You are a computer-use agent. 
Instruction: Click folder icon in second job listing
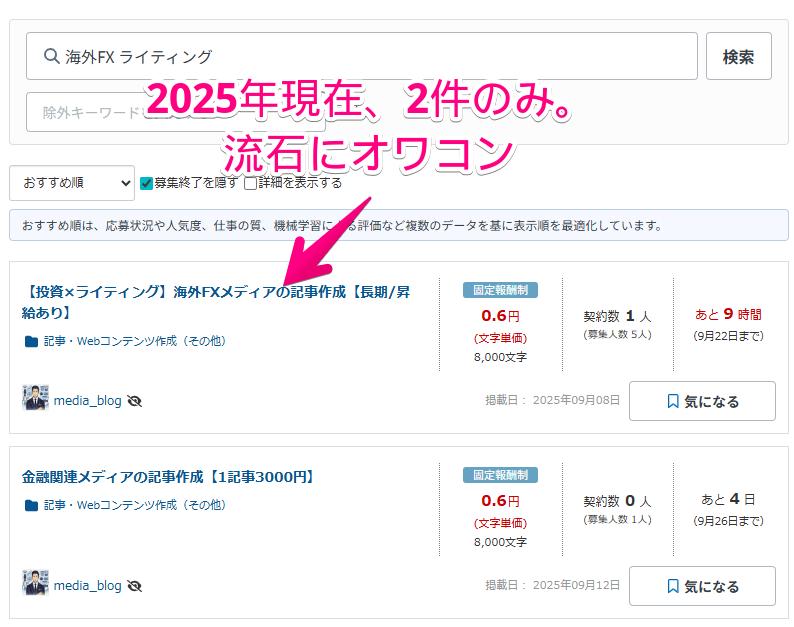click(x=31, y=505)
